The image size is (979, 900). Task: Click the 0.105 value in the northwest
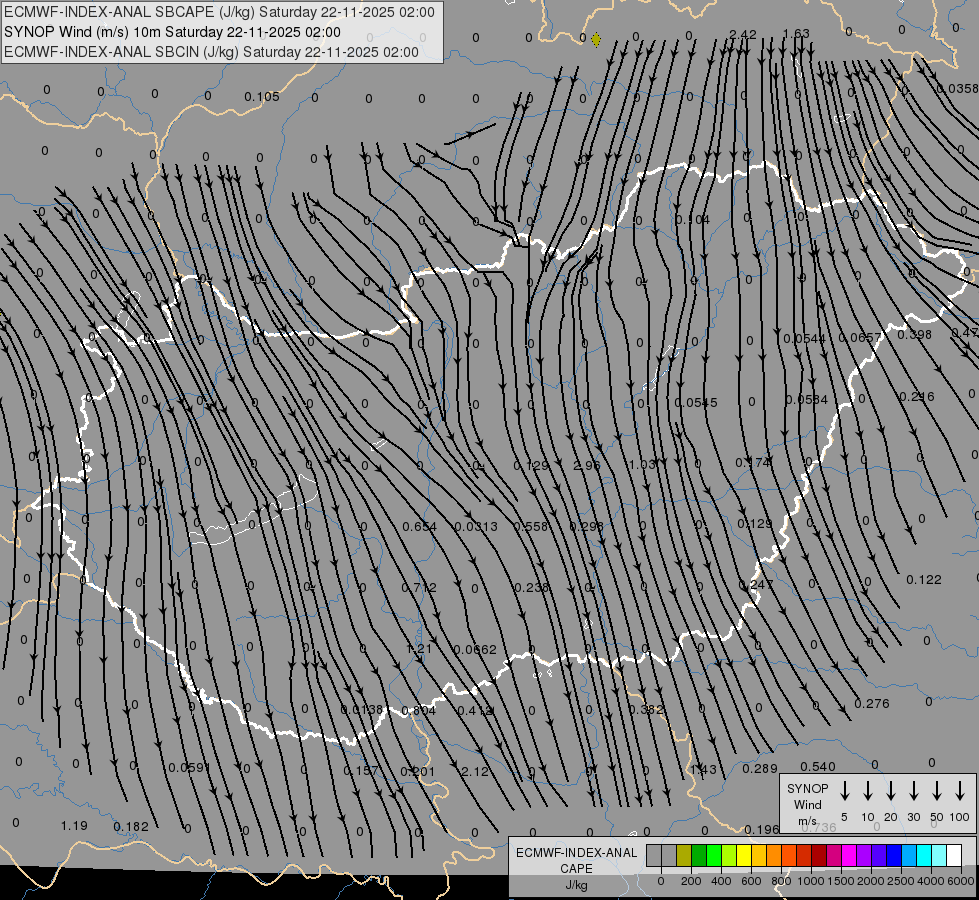click(x=262, y=97)
